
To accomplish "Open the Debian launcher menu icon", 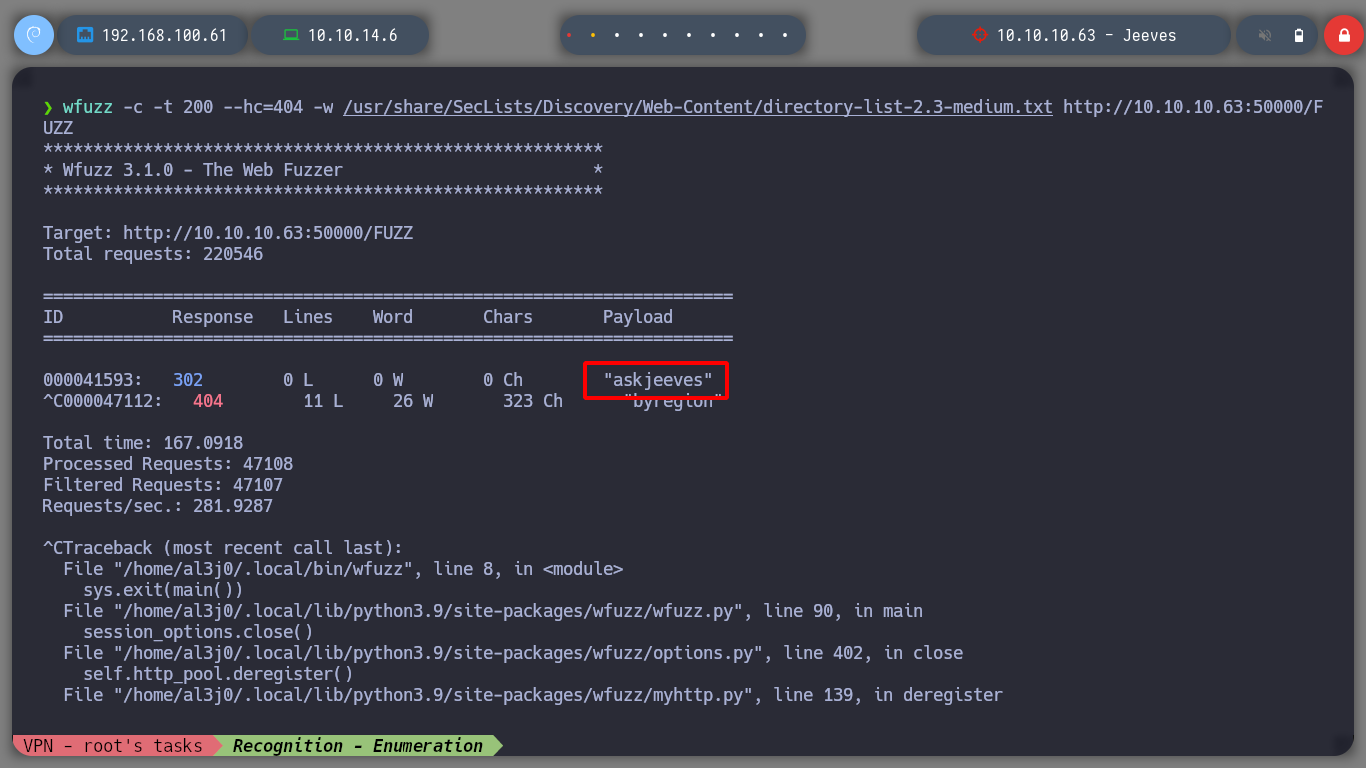I will point(34,35).
